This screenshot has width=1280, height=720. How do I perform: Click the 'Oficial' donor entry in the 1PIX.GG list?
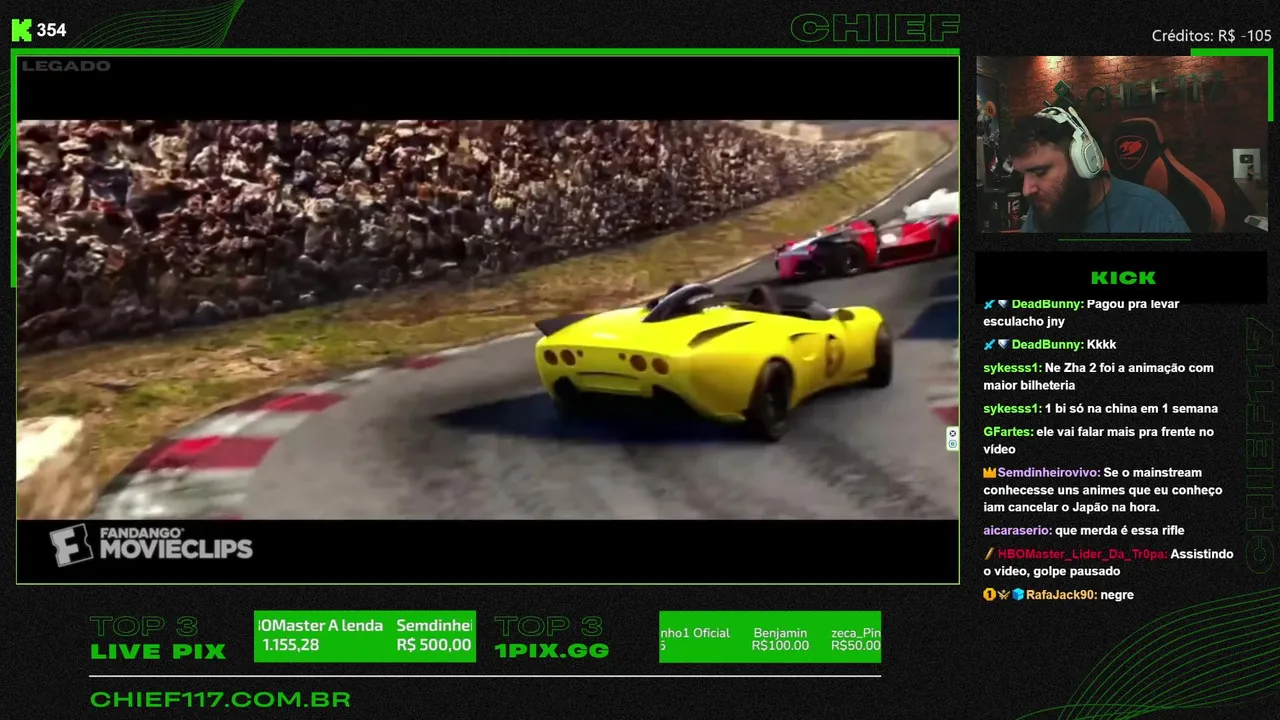point(695,639)
